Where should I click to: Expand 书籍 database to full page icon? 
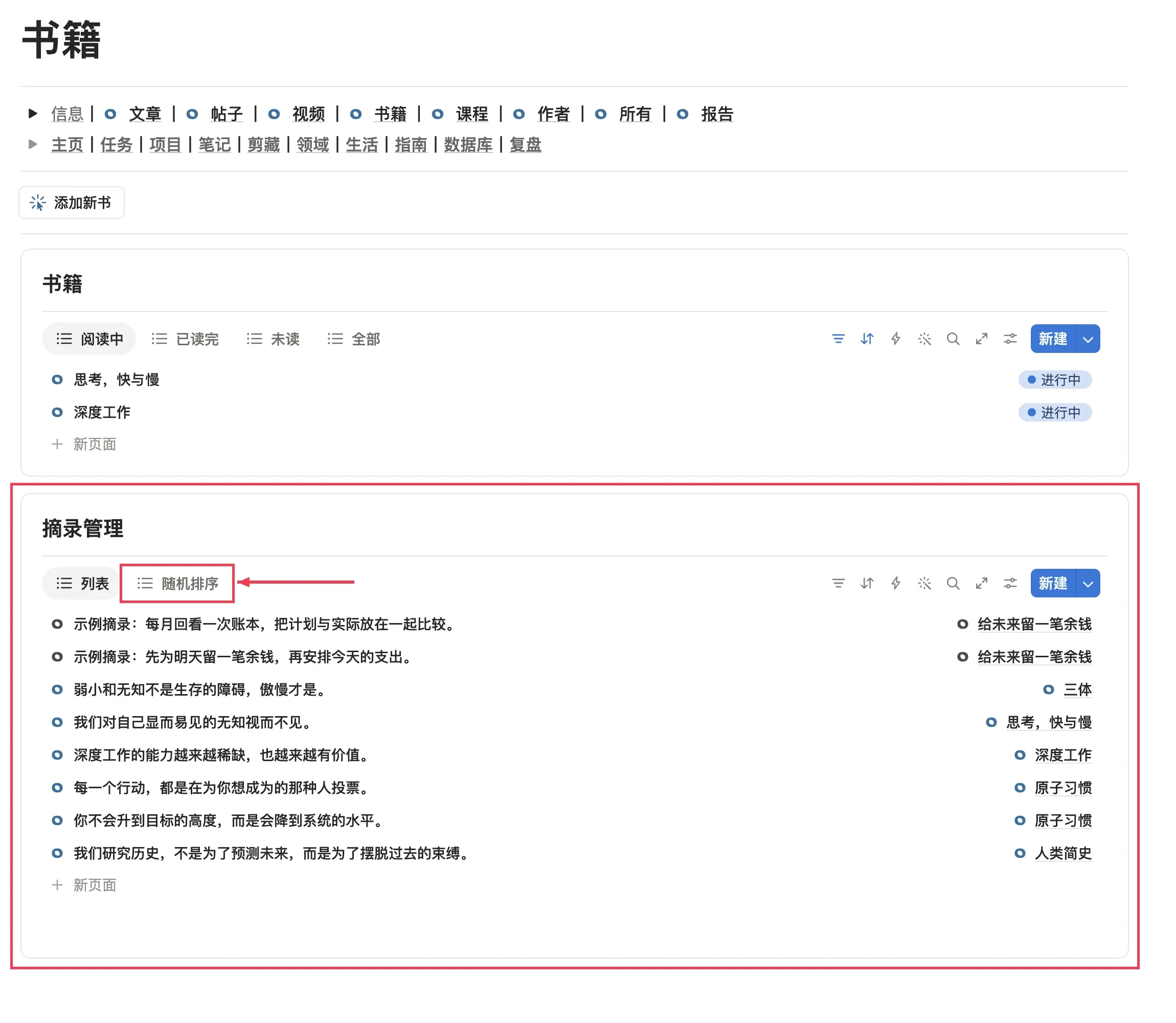(981, 339)
